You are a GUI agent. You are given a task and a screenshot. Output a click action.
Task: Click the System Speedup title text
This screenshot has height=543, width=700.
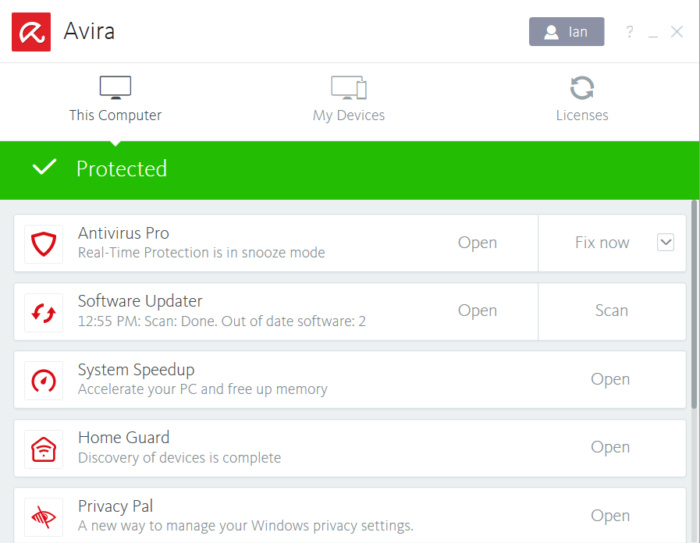(x=136, y=370)
